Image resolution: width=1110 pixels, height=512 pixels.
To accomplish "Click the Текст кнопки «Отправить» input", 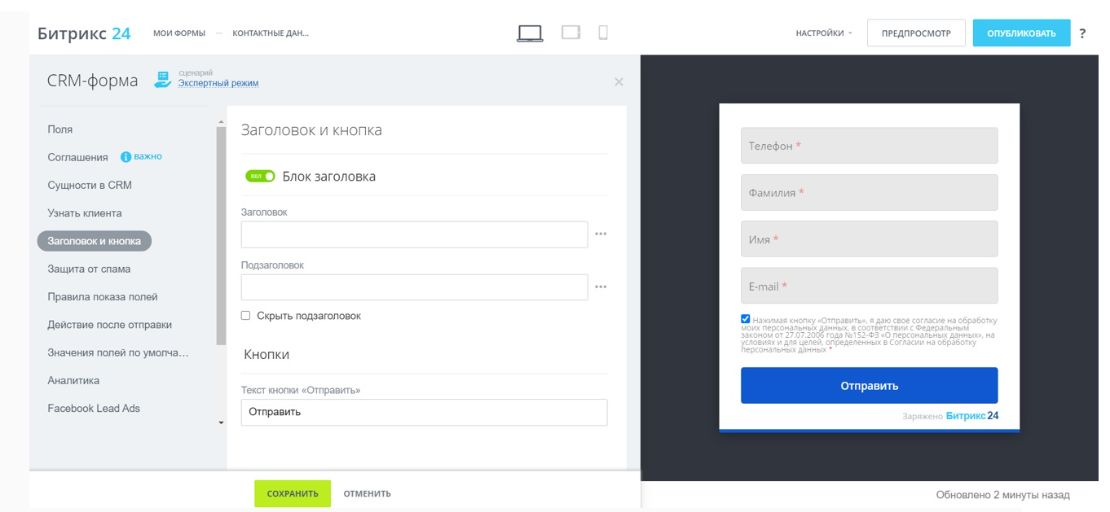I will [x=424, y=412].
